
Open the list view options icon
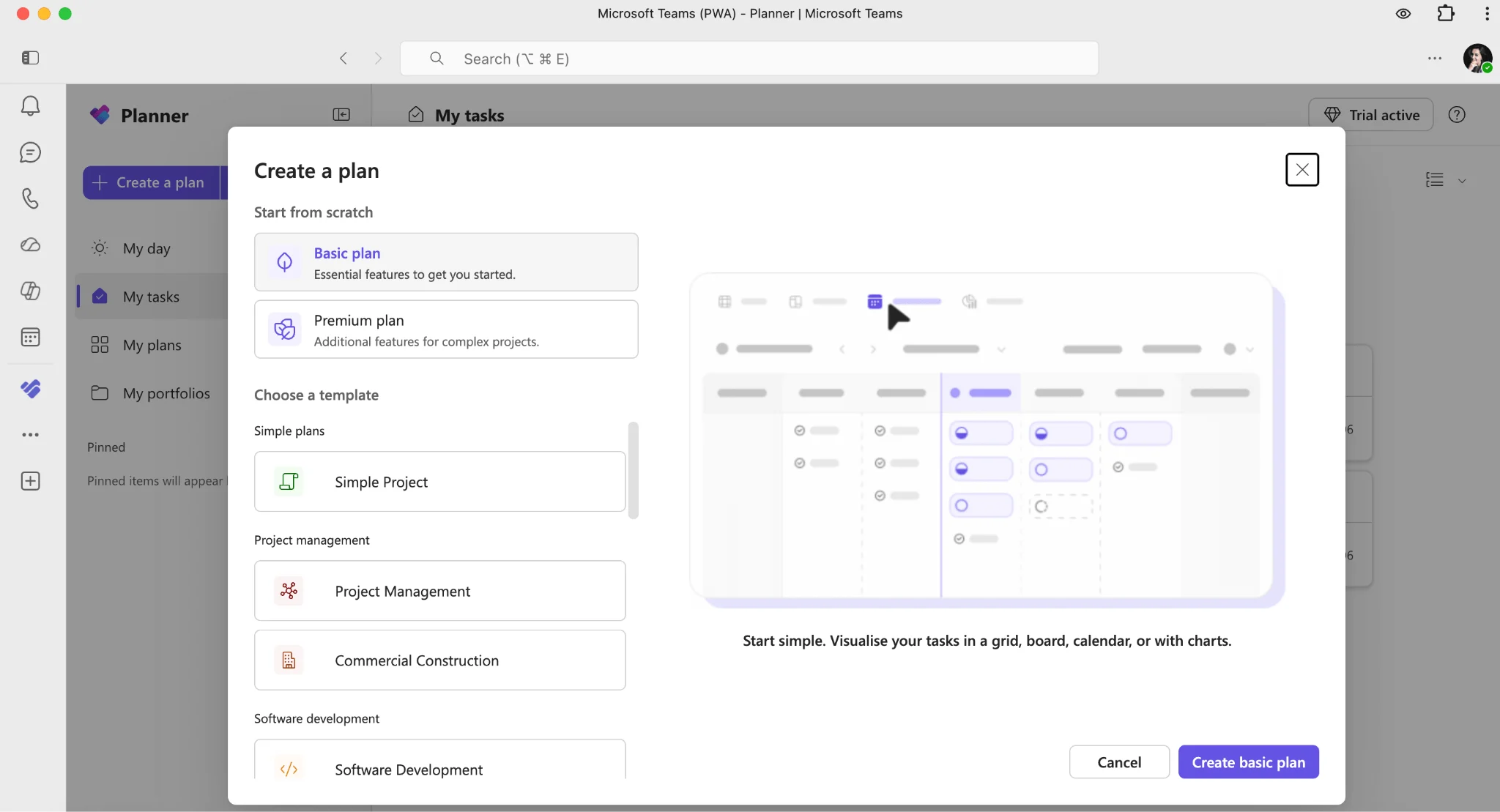click(1435, 180)
